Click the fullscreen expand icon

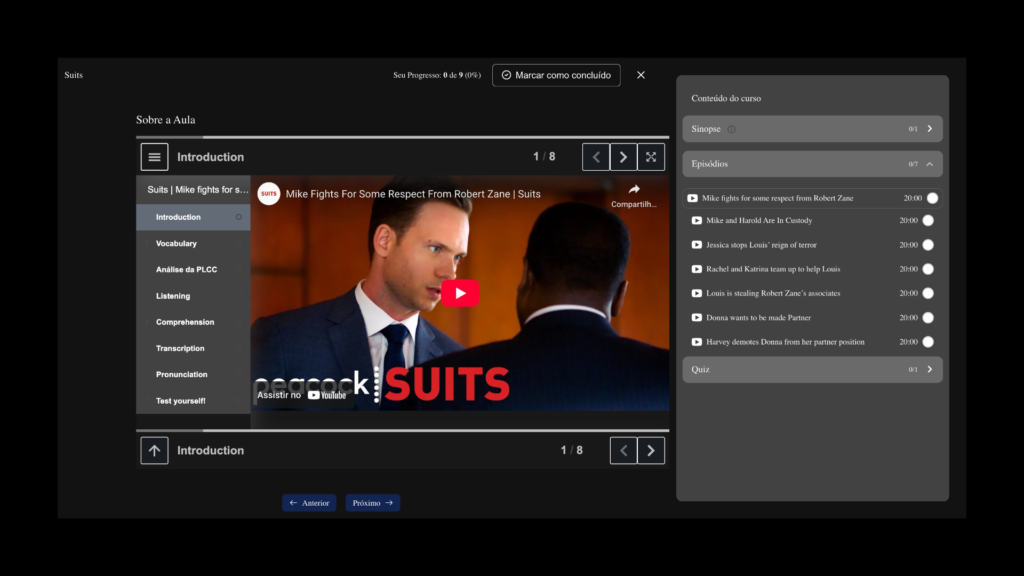(651, 157)
